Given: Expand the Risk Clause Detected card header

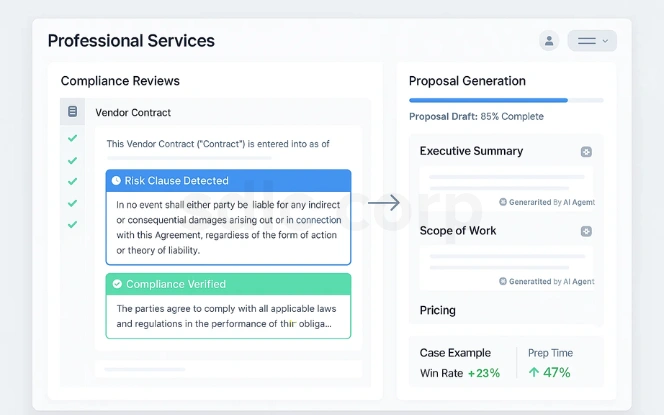Looking at the screenshot, I should (x=228, y=181).
